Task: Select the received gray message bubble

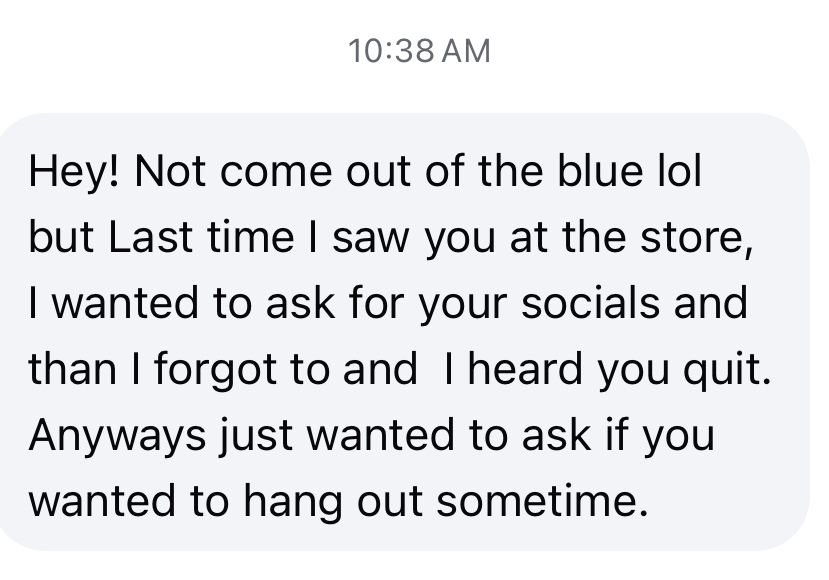Action: pyautogui.click(x=403, y=332)
